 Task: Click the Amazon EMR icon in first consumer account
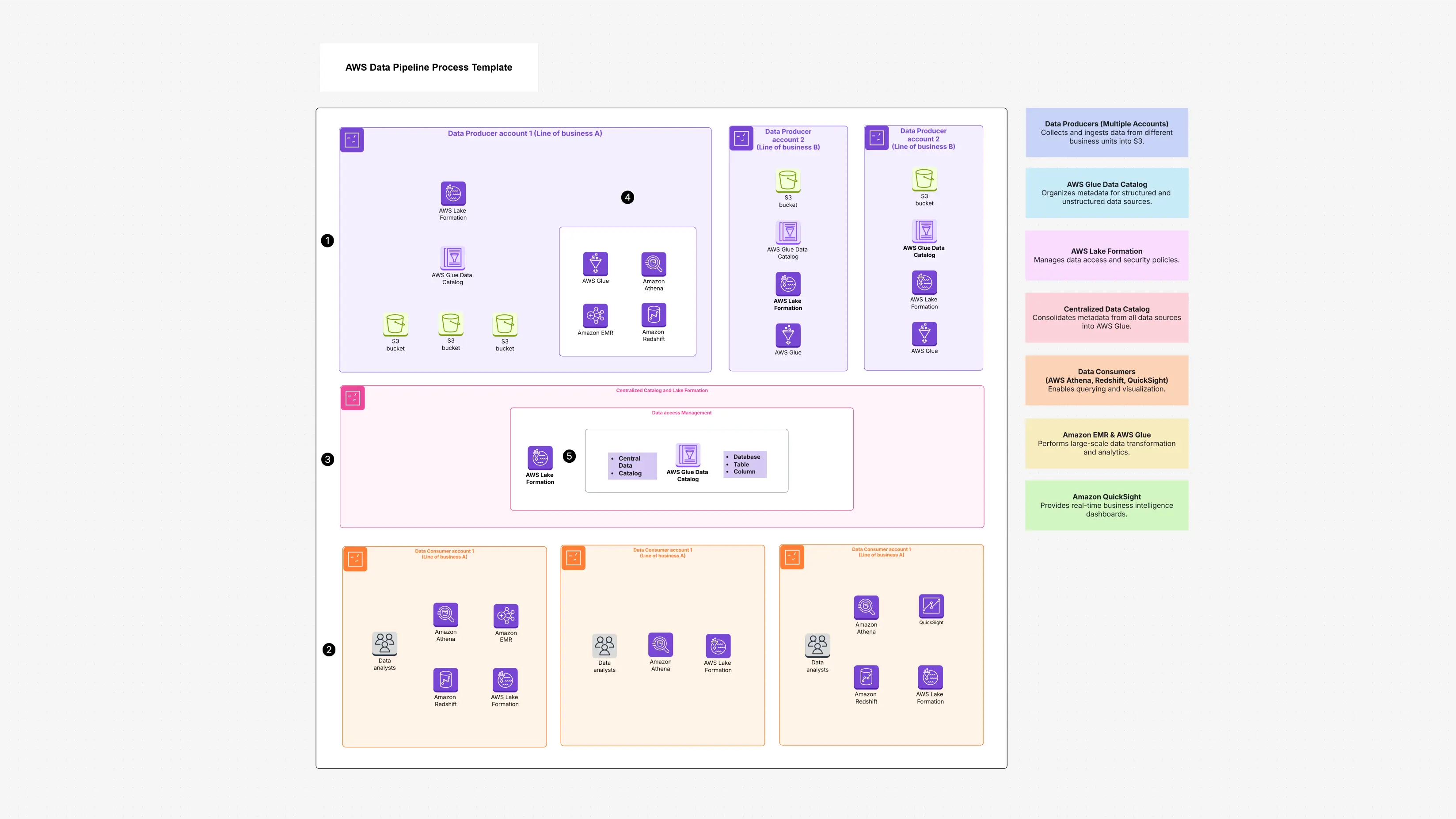506,616
